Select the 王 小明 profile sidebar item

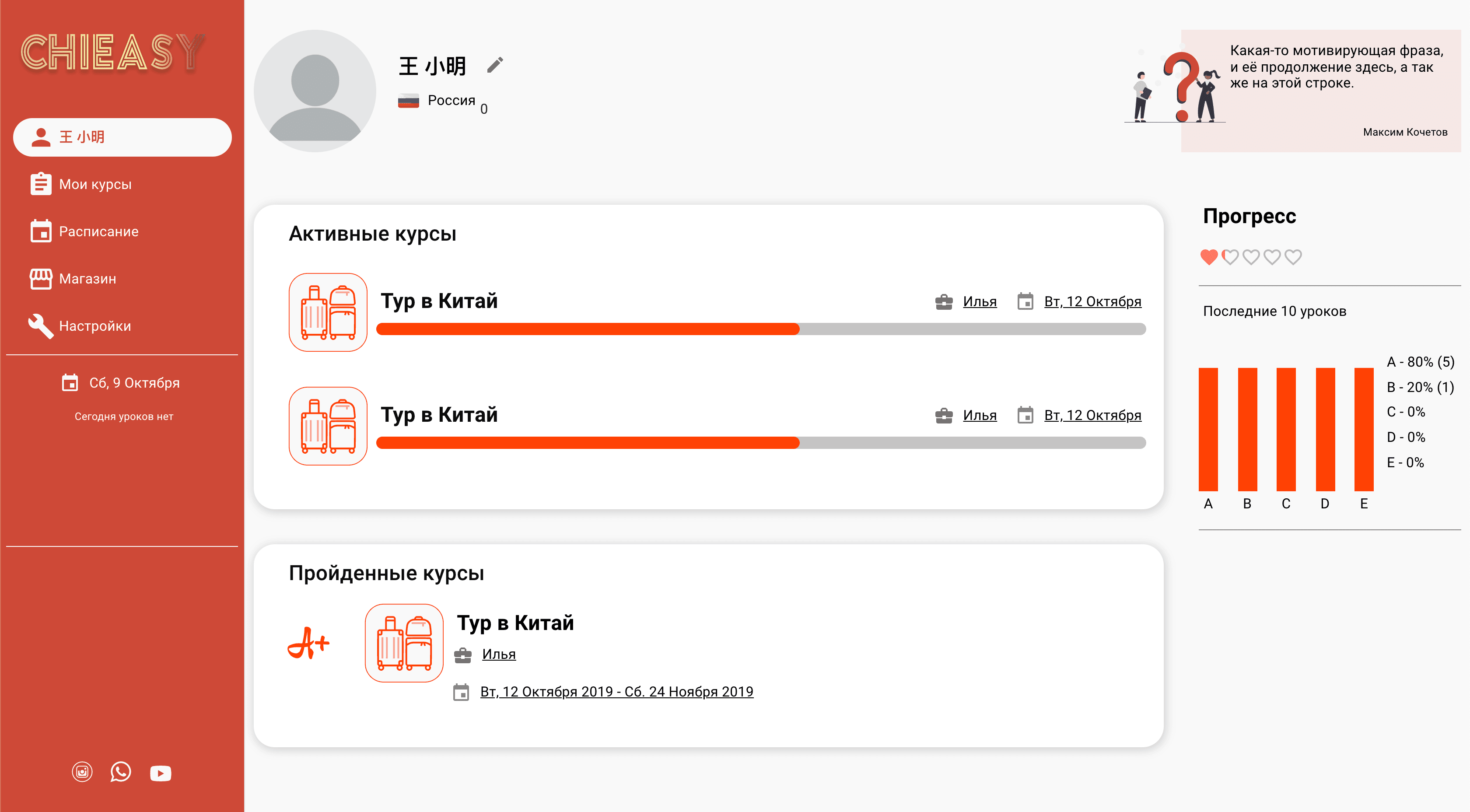[x=122, y=137]
